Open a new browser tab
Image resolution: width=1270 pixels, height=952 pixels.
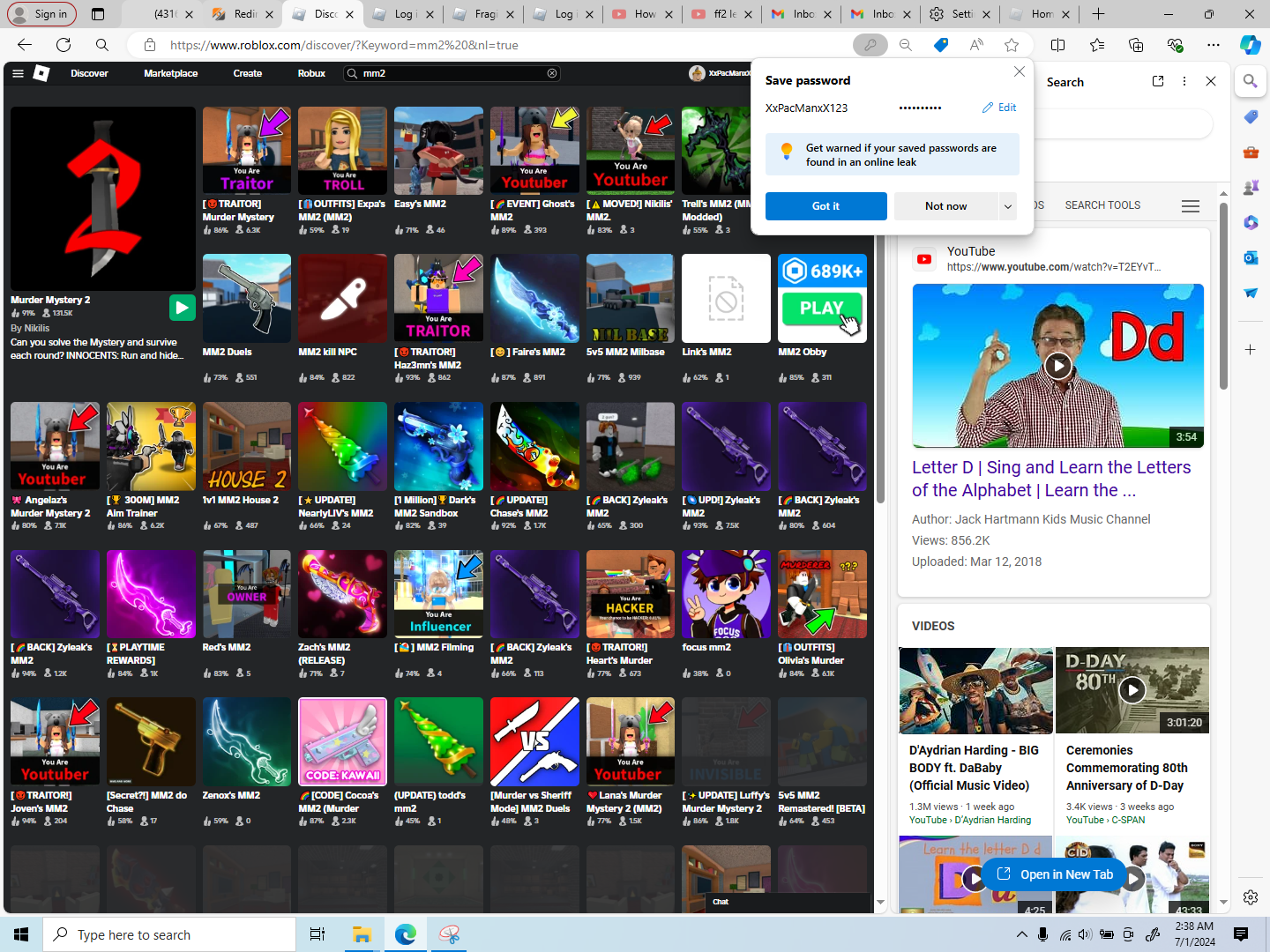(1098, 14)
